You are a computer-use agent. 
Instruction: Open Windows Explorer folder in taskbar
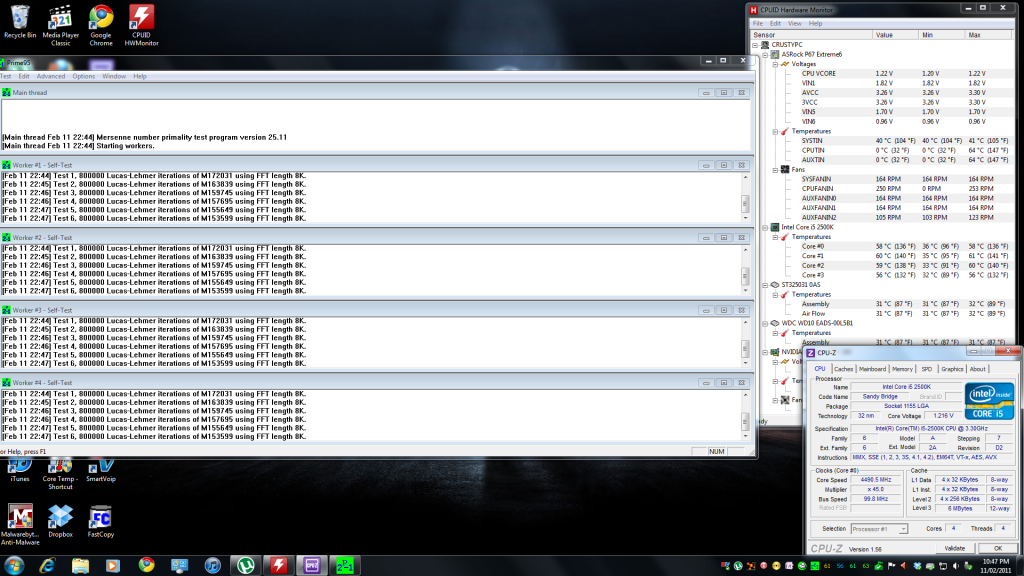point(80,566)
